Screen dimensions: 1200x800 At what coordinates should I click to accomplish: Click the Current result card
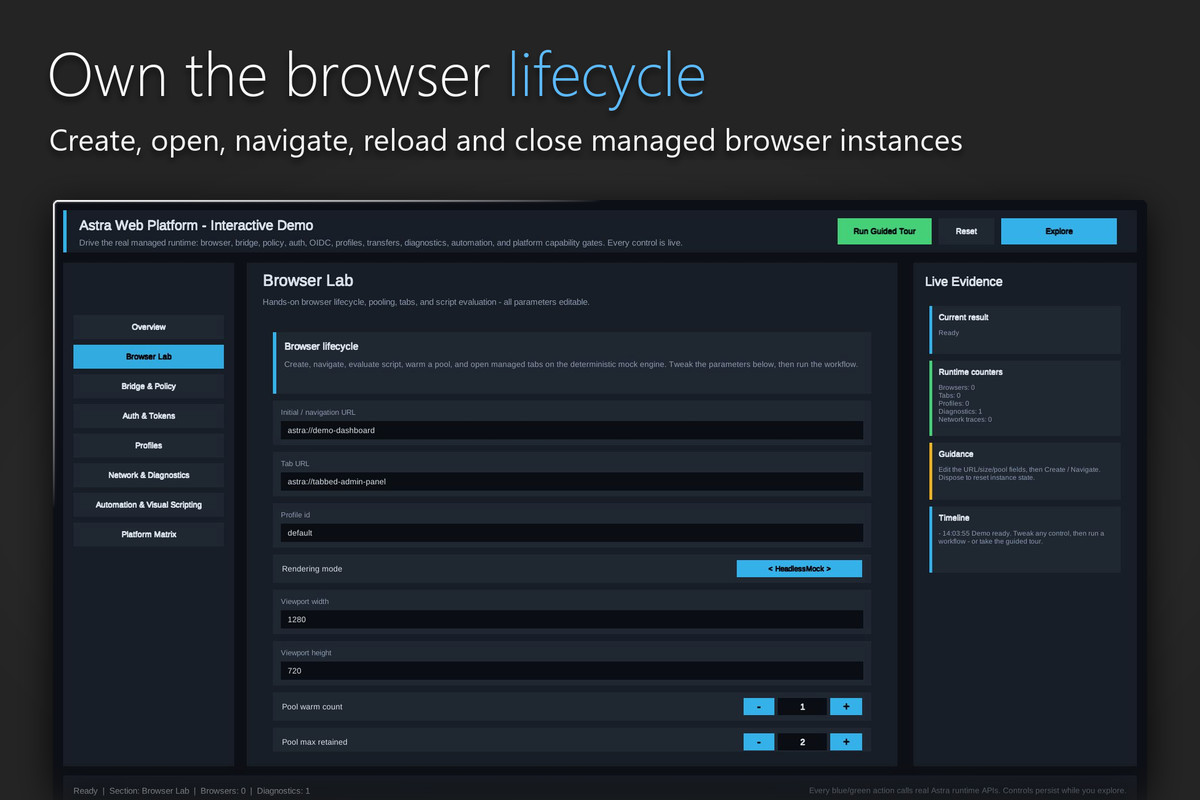tap(1025, 330)
